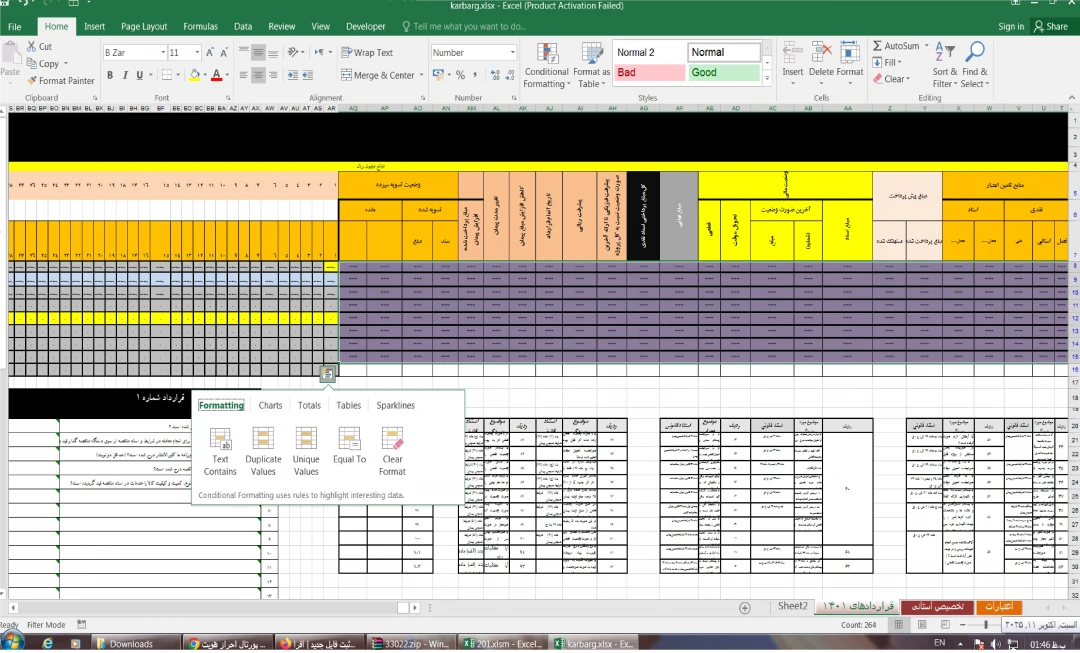1080x653 pixels.
Task: Switch to the Formulas ribbon tab
Action: click(x=200, y=27)
